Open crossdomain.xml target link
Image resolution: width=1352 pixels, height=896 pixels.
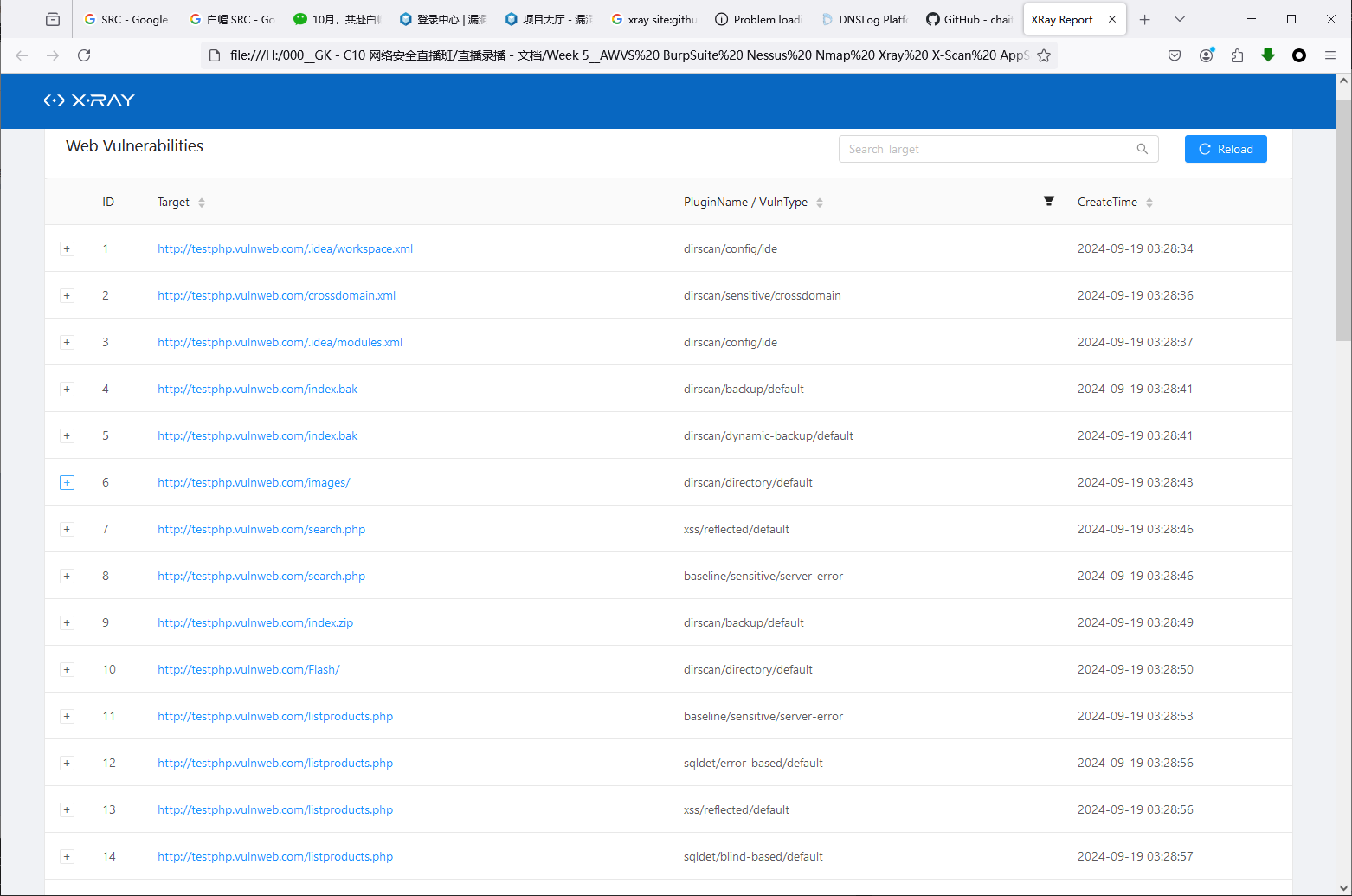coord(276,295)
